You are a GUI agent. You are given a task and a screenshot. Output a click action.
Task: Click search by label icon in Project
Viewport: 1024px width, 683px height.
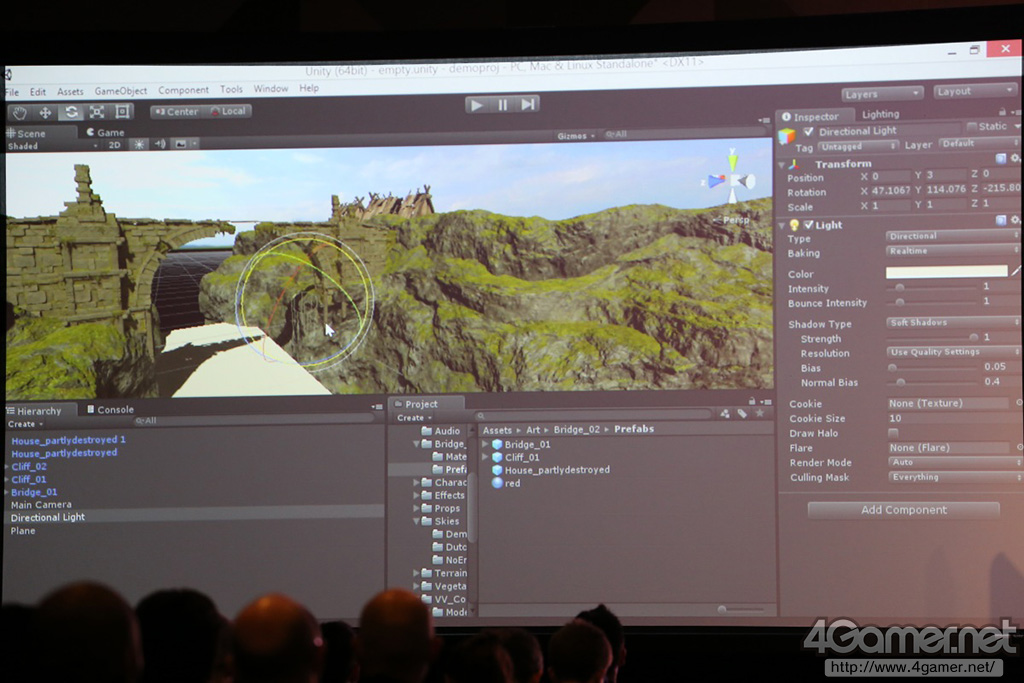click(743, 413)
